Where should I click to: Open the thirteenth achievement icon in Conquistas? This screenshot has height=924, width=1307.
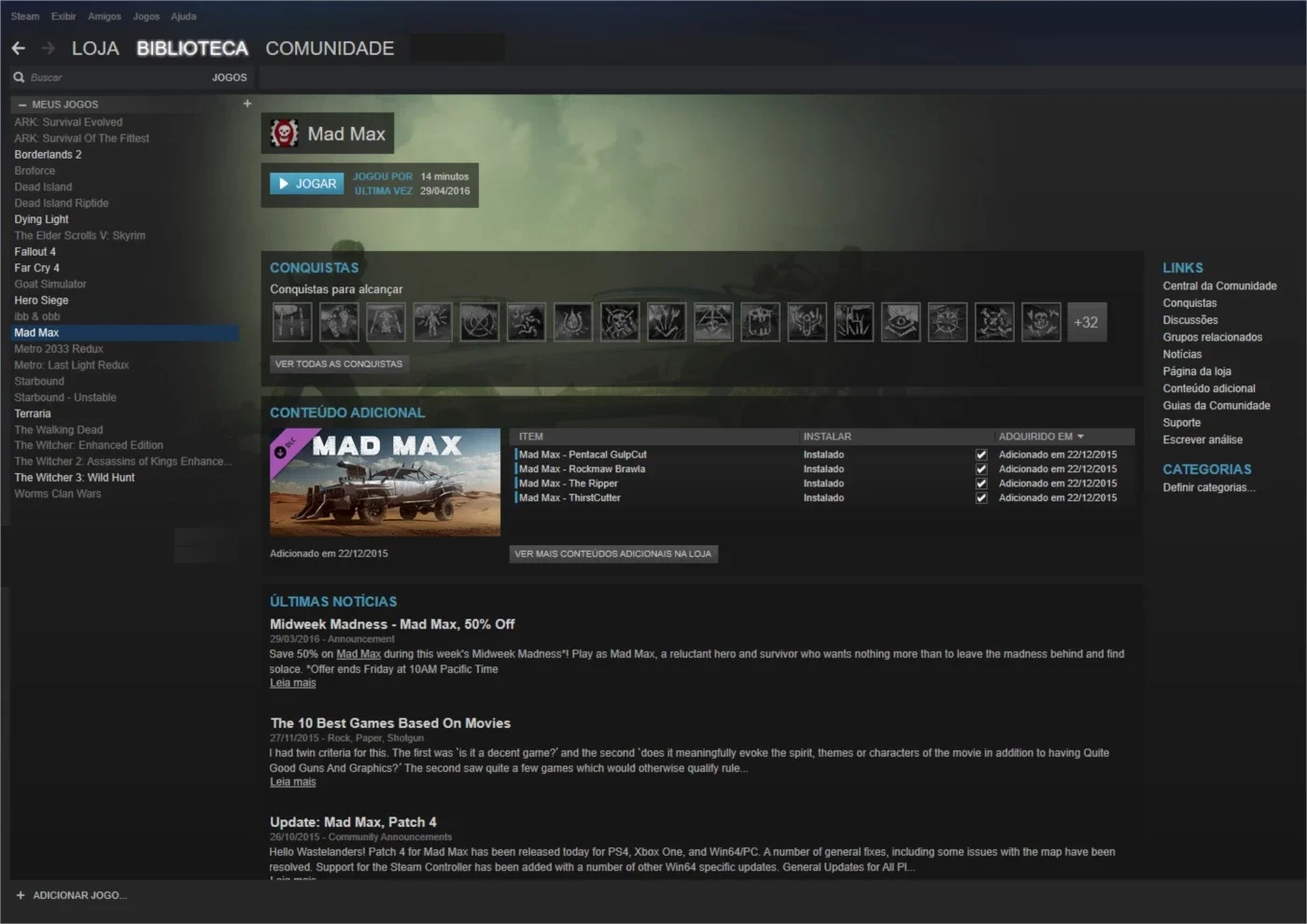coord(853,322)
